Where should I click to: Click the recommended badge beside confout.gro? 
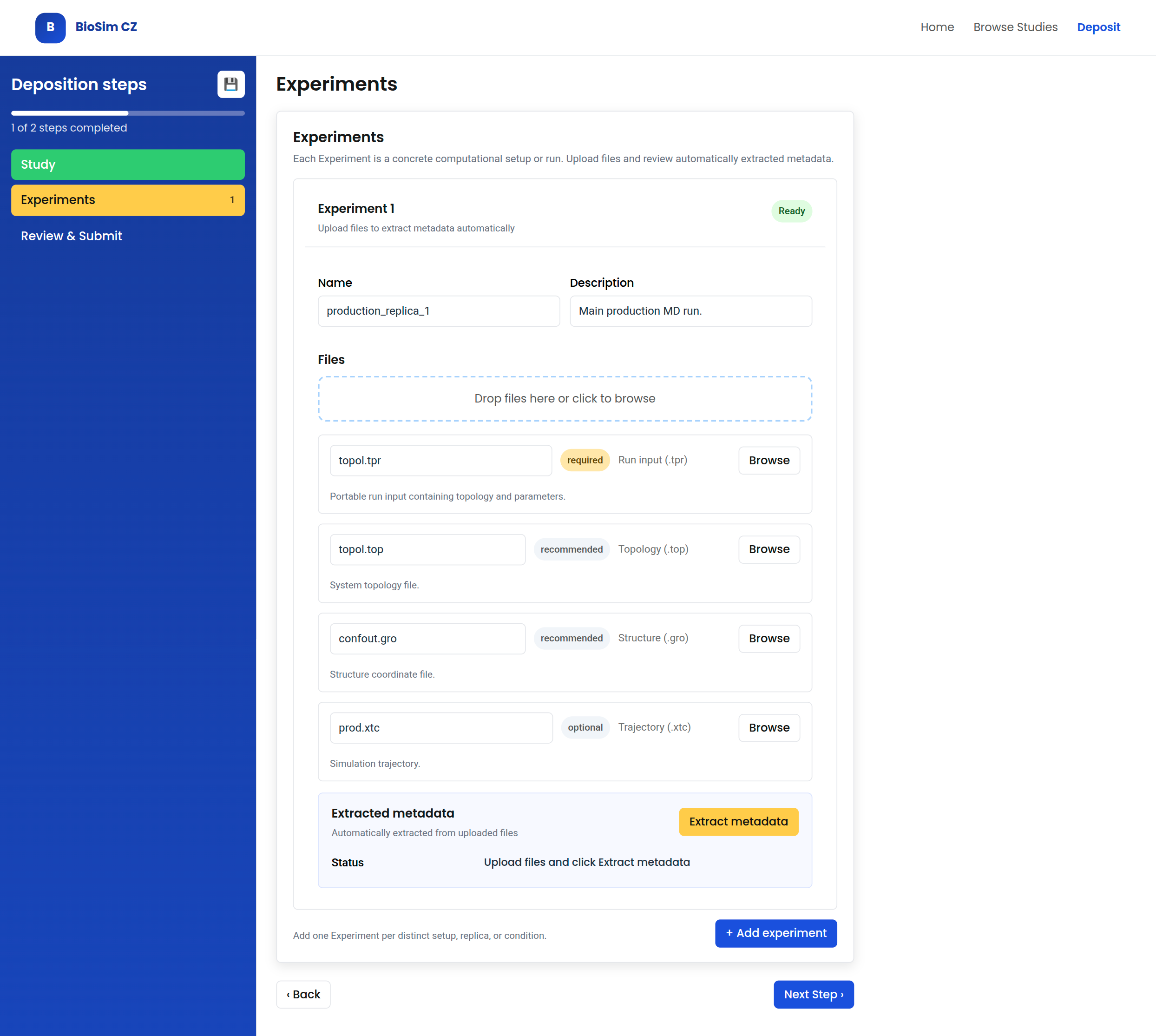[x=572, y=638]
